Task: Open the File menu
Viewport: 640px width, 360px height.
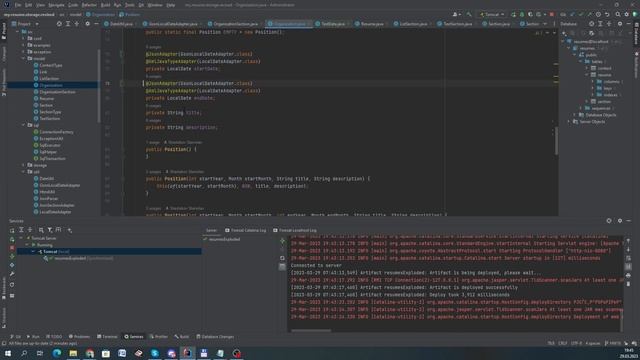Action: point(18,5)
